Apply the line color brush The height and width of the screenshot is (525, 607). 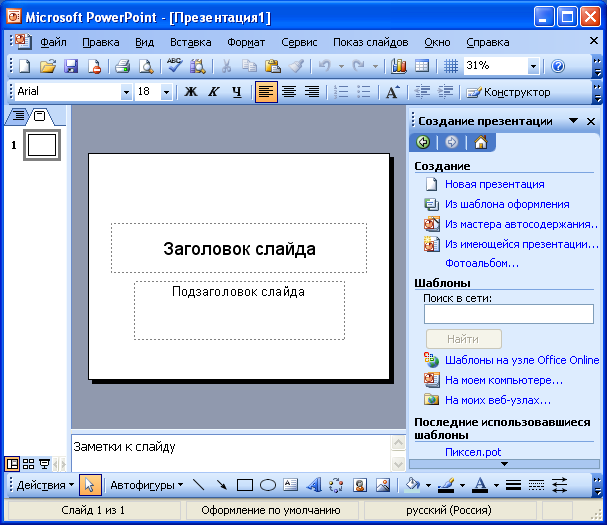446,485
